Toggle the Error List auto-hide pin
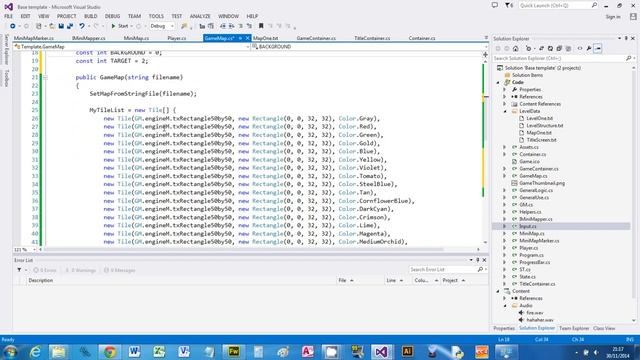 (x=478, y=260)
